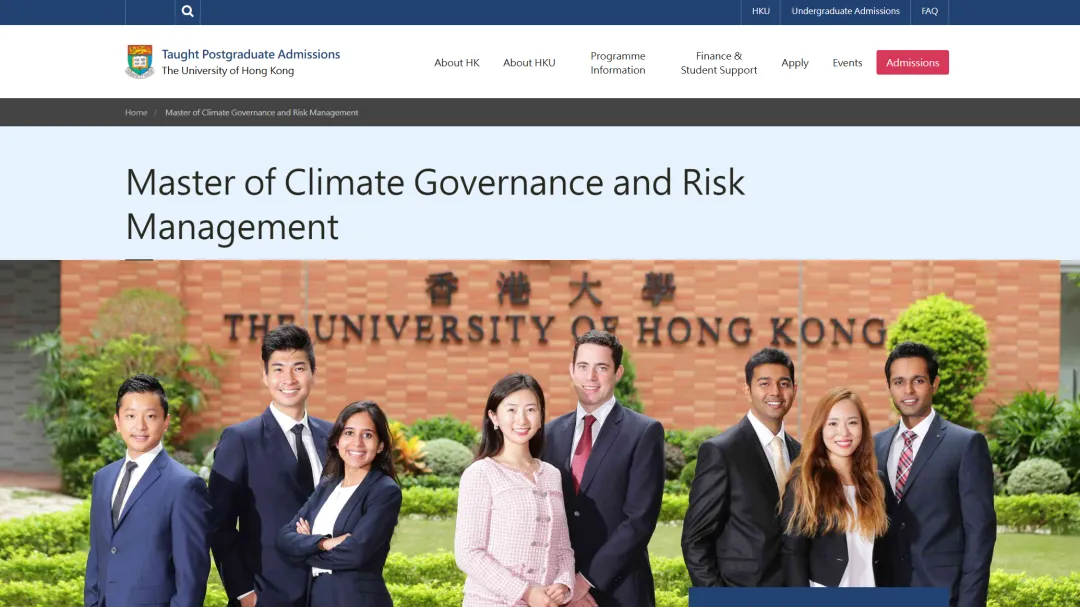This screenshot has width=1080, height=607.
Task: Navigate to Home via breadcrumb
Action: pyautogui.click(x=136, y=113)
